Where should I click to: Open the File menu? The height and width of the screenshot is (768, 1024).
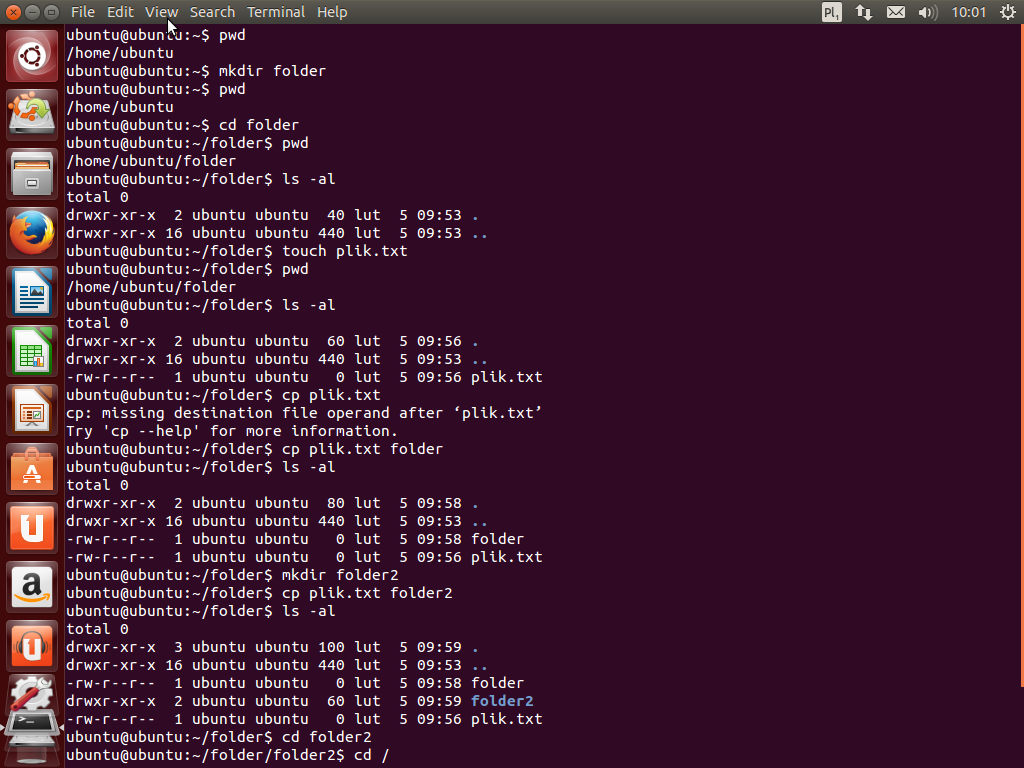click(83, 12)
